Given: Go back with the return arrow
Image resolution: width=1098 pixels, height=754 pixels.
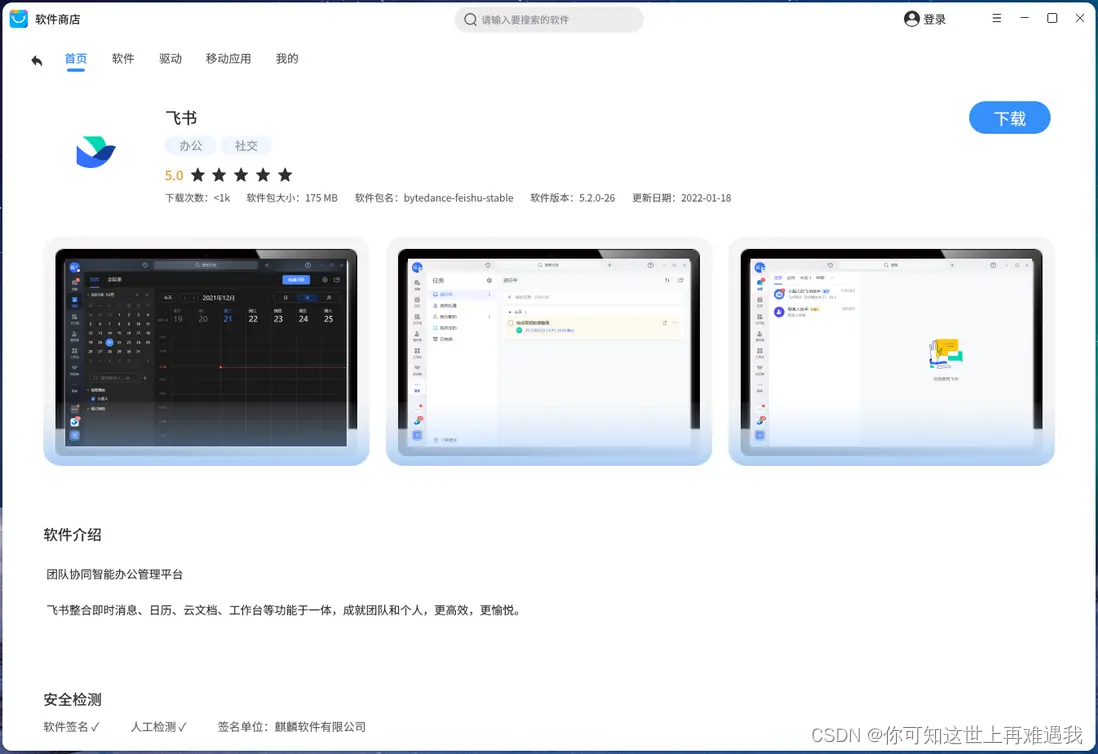Looking at the screenshot, I should click(x=36, y=60).
